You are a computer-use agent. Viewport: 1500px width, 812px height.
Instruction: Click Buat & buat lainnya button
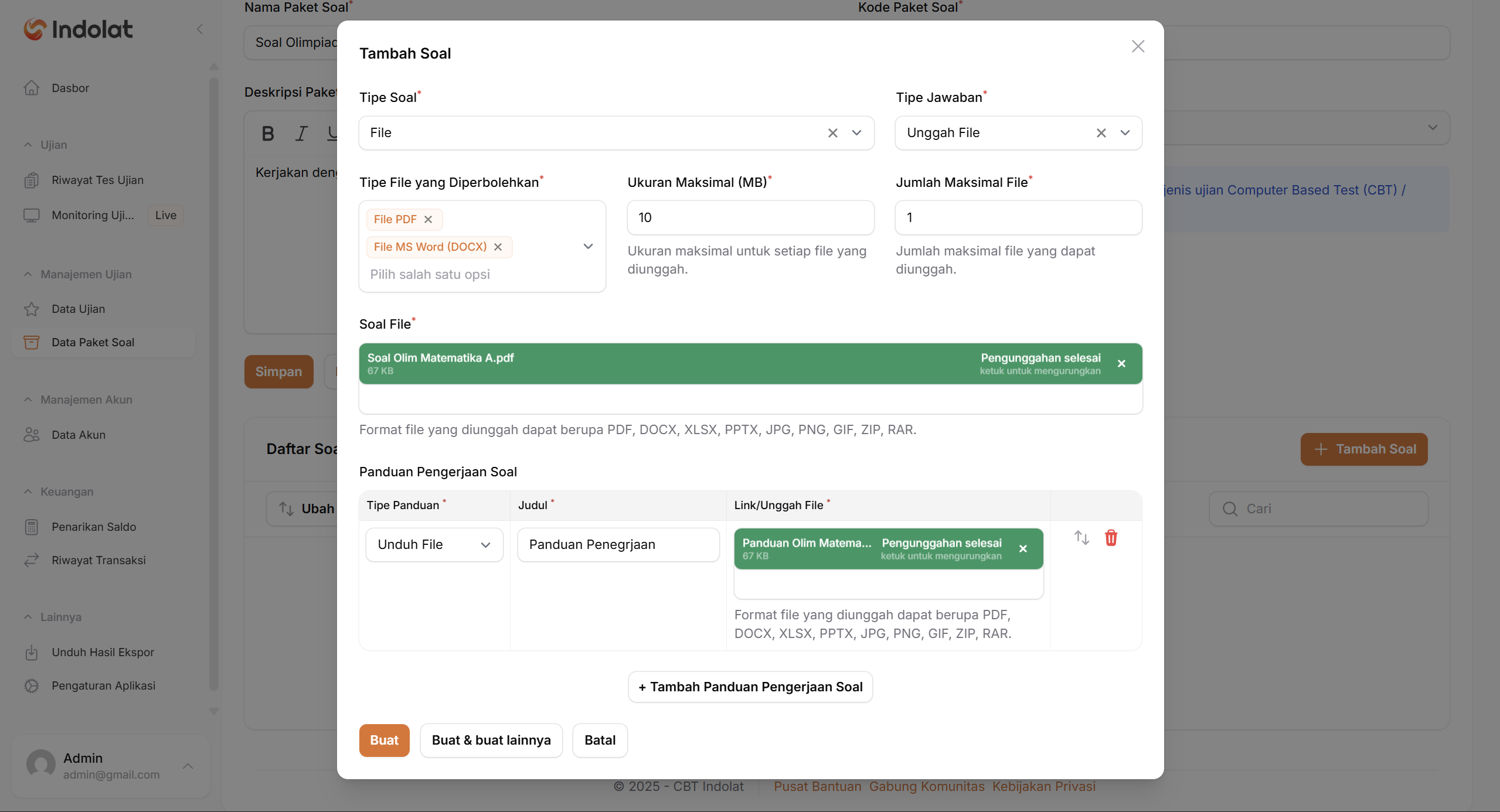pyautogui.click(x=491, y=740)
